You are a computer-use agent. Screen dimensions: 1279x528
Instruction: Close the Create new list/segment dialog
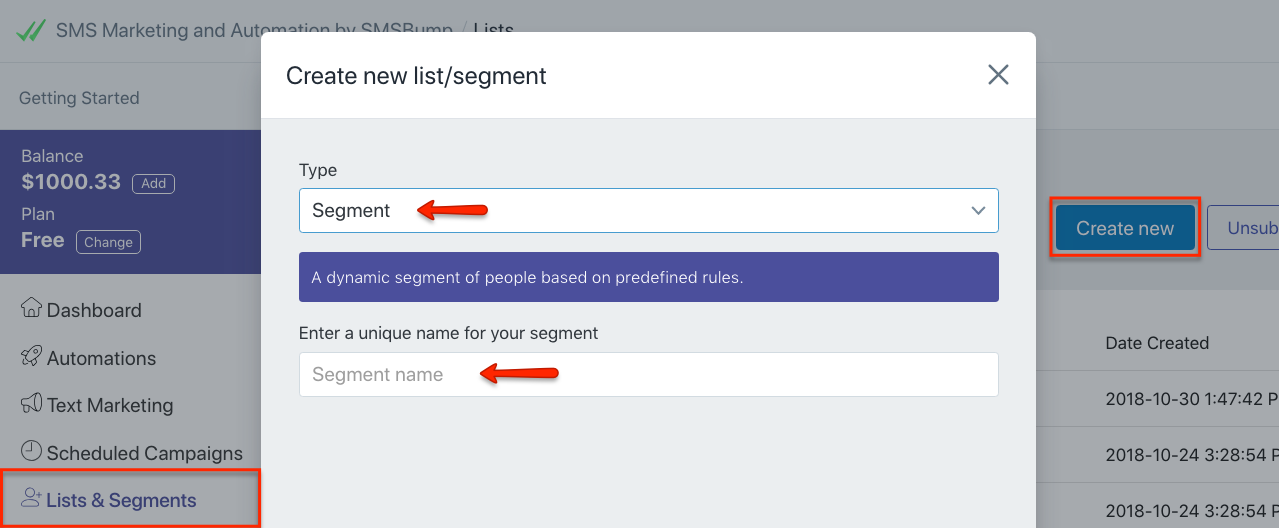point(998,75)
